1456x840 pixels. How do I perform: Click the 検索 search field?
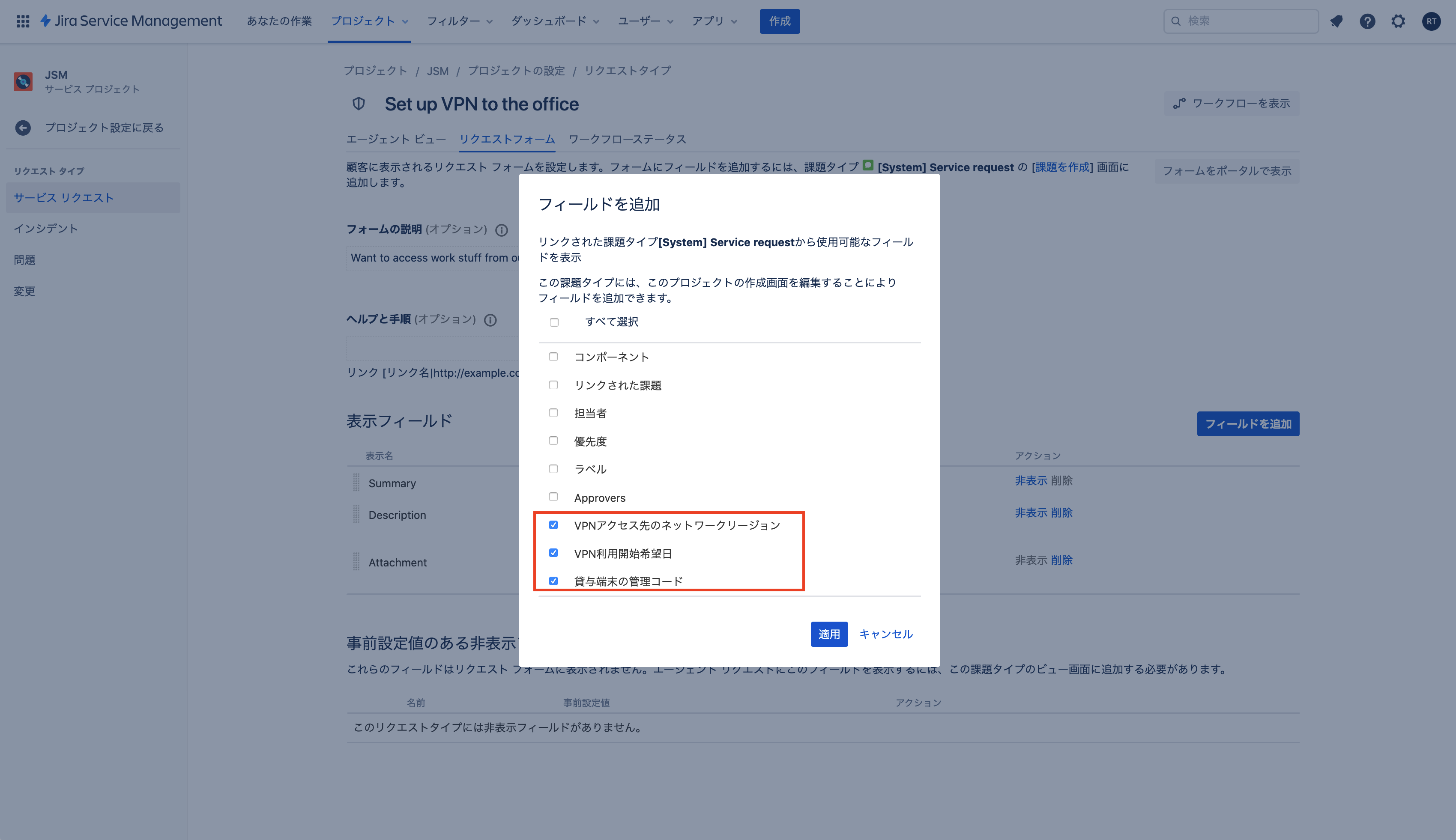tap(1241, 21)
